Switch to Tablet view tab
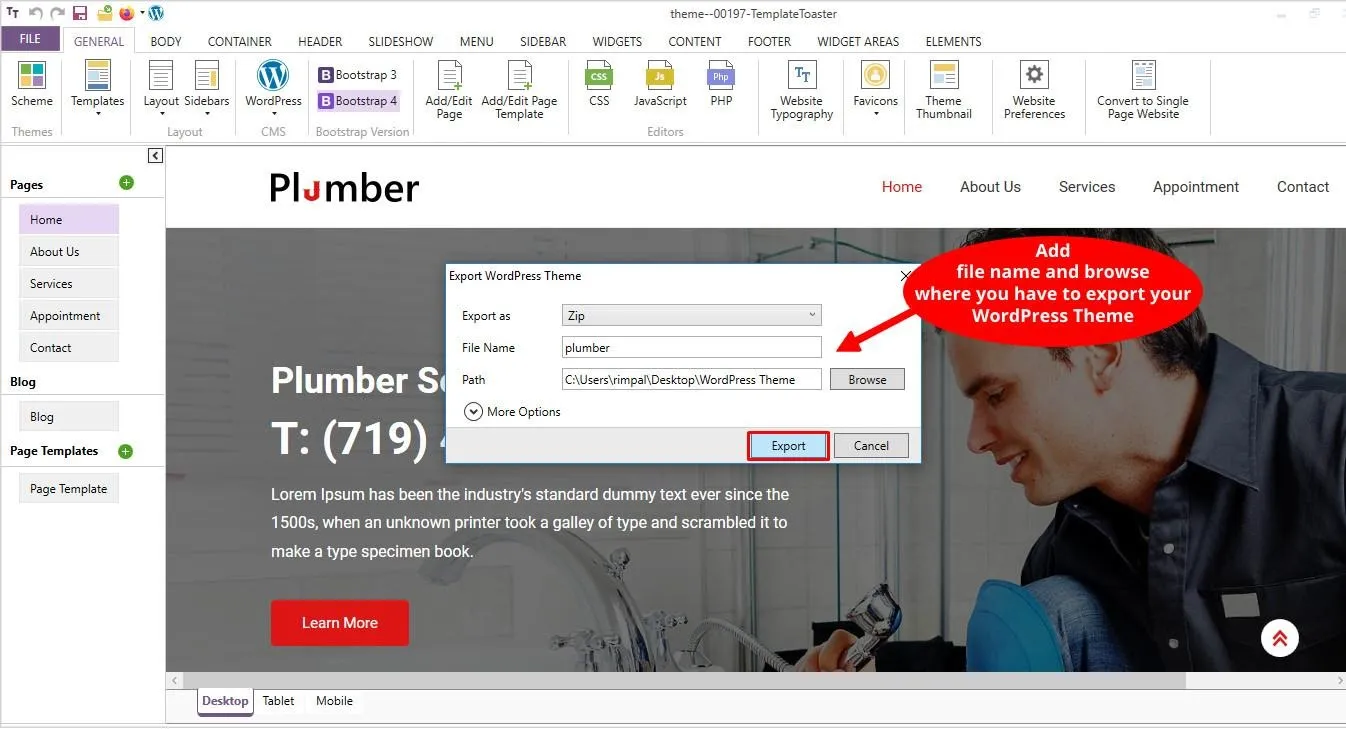The height and width of the screenshot is (740, 1346). click(278, 701)
